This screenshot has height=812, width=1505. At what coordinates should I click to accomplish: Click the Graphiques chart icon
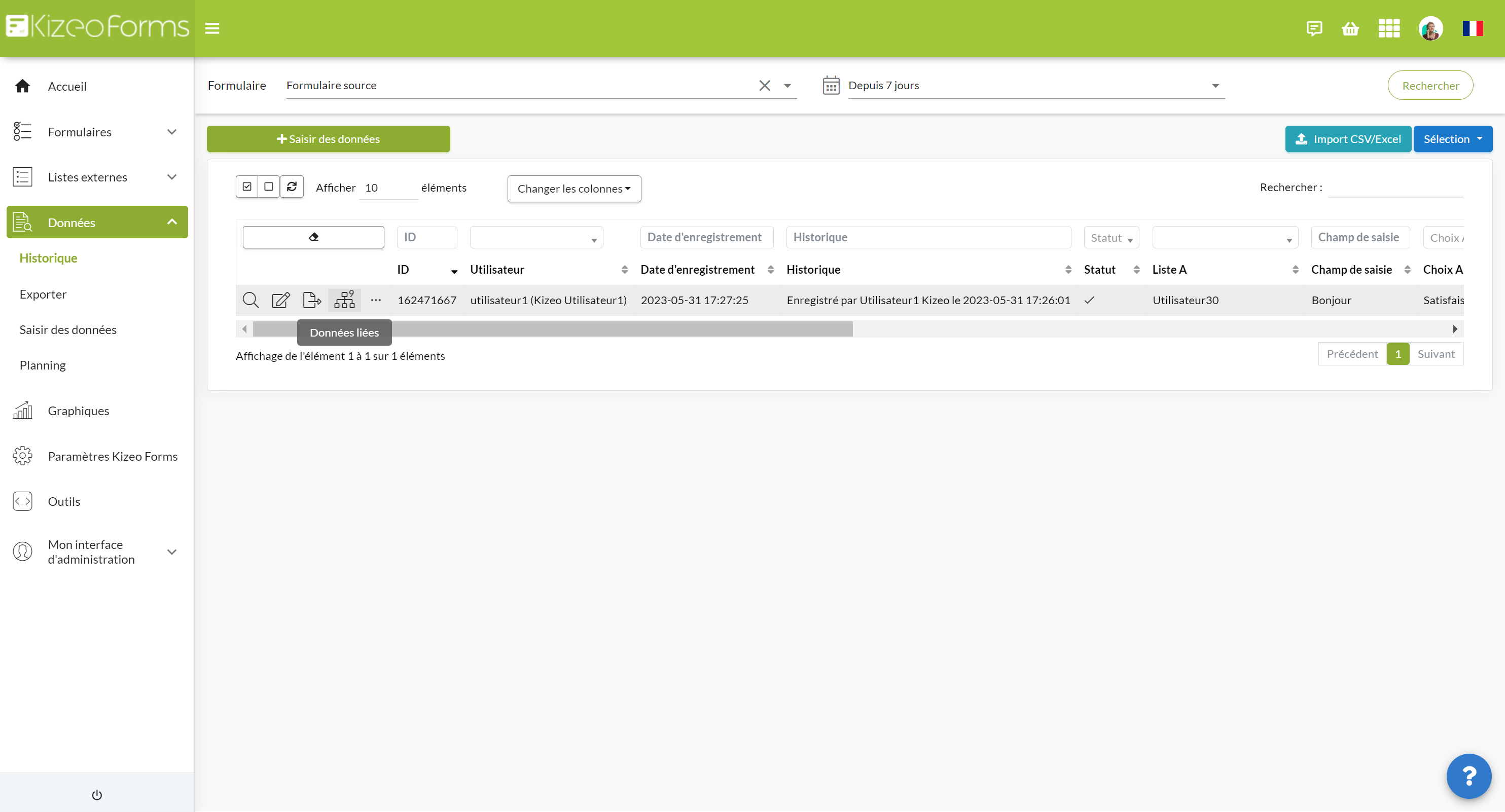click(22, 411)
